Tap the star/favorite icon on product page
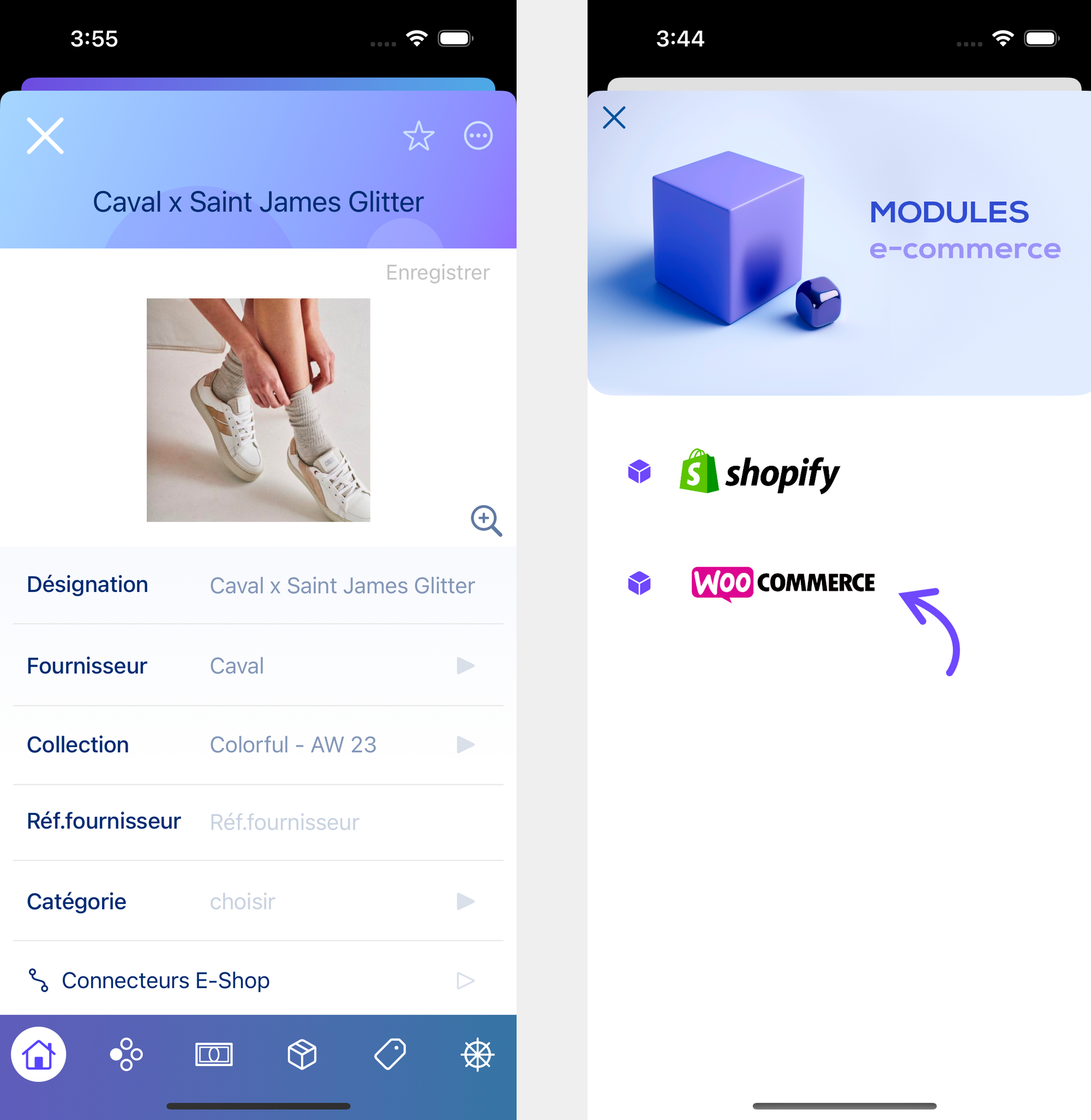This screenshot has width=1091, height=1120. pyautogui.click(x=418, y=135)
